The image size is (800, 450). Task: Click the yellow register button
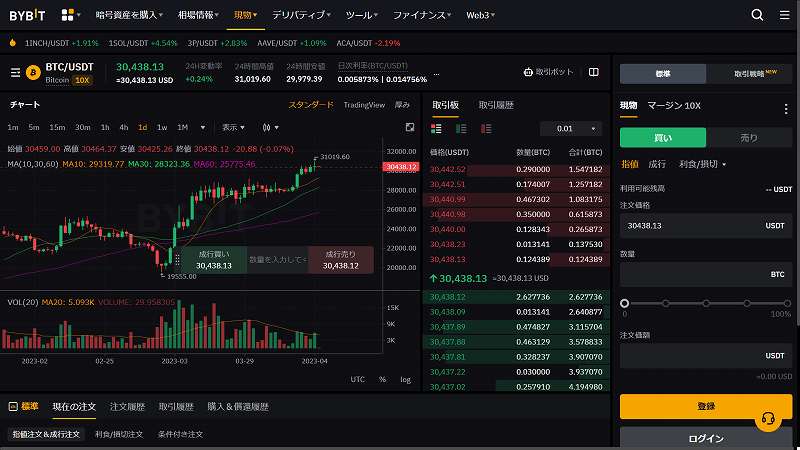[x=706, y=406]
